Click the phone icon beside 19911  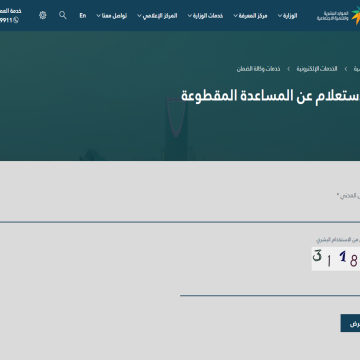point(16,20)
